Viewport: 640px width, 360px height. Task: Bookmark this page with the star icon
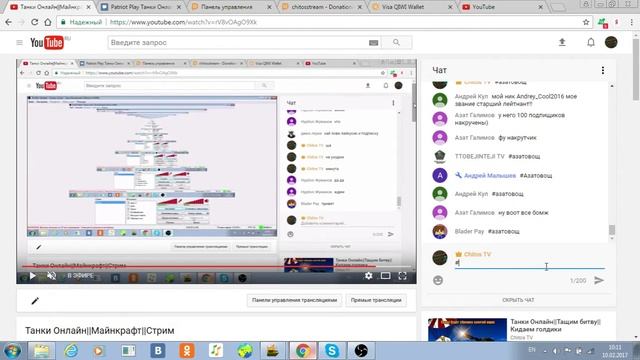[586, 22]
